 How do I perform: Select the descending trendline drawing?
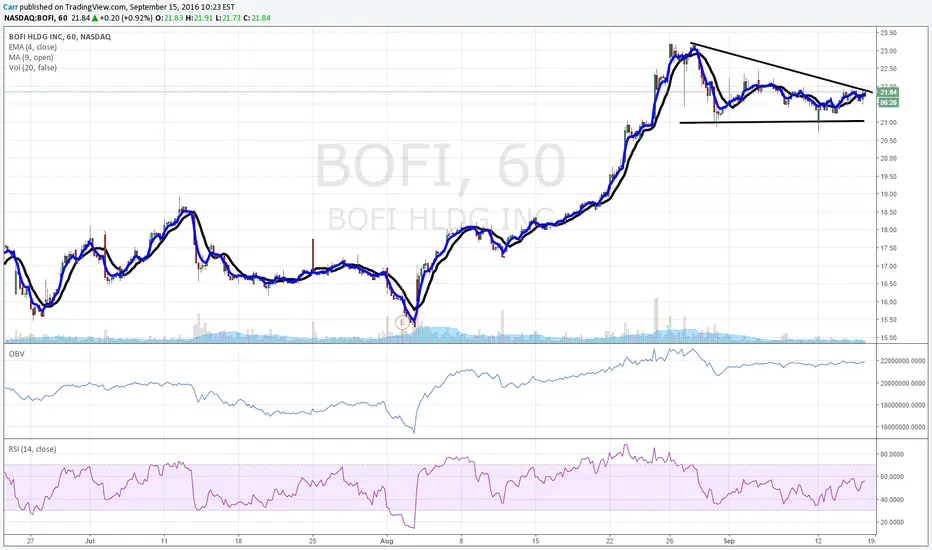782,67
